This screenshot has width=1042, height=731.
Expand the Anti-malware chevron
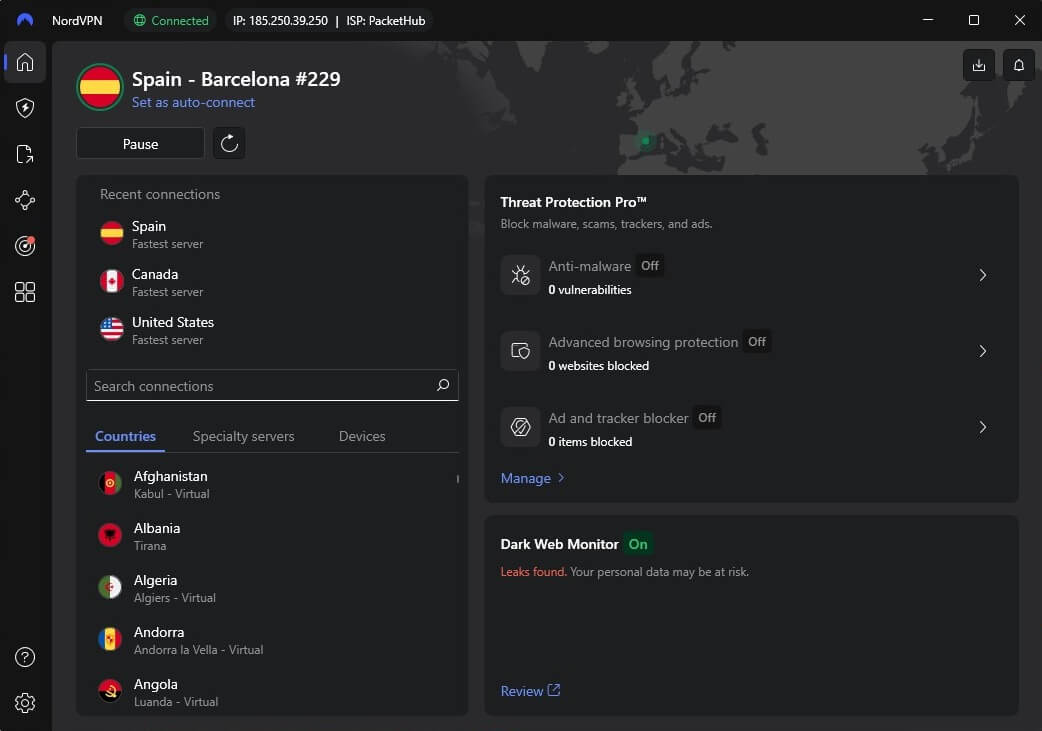click(982, 275)
